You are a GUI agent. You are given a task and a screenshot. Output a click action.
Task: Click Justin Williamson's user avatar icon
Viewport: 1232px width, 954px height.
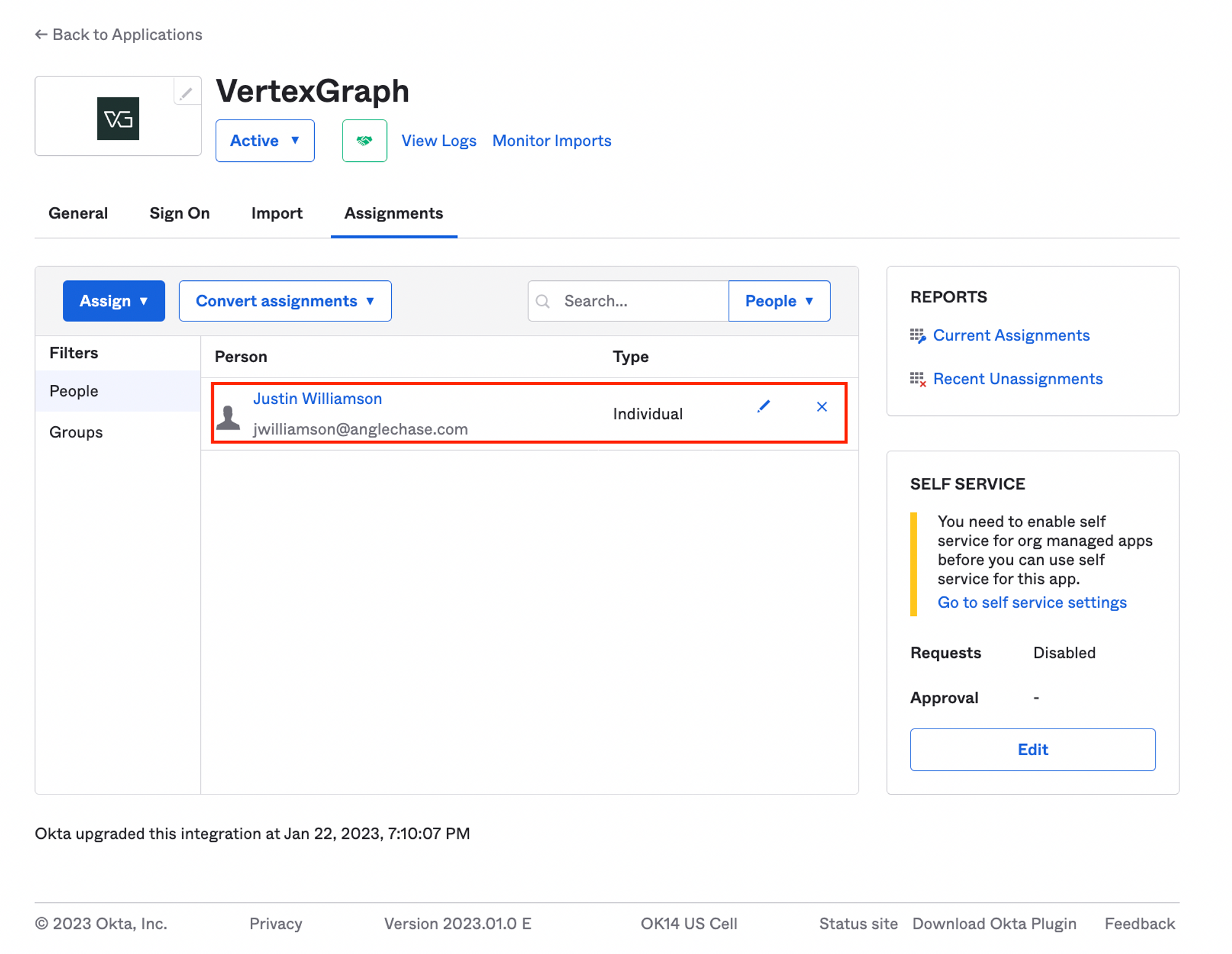pos(229,417)
